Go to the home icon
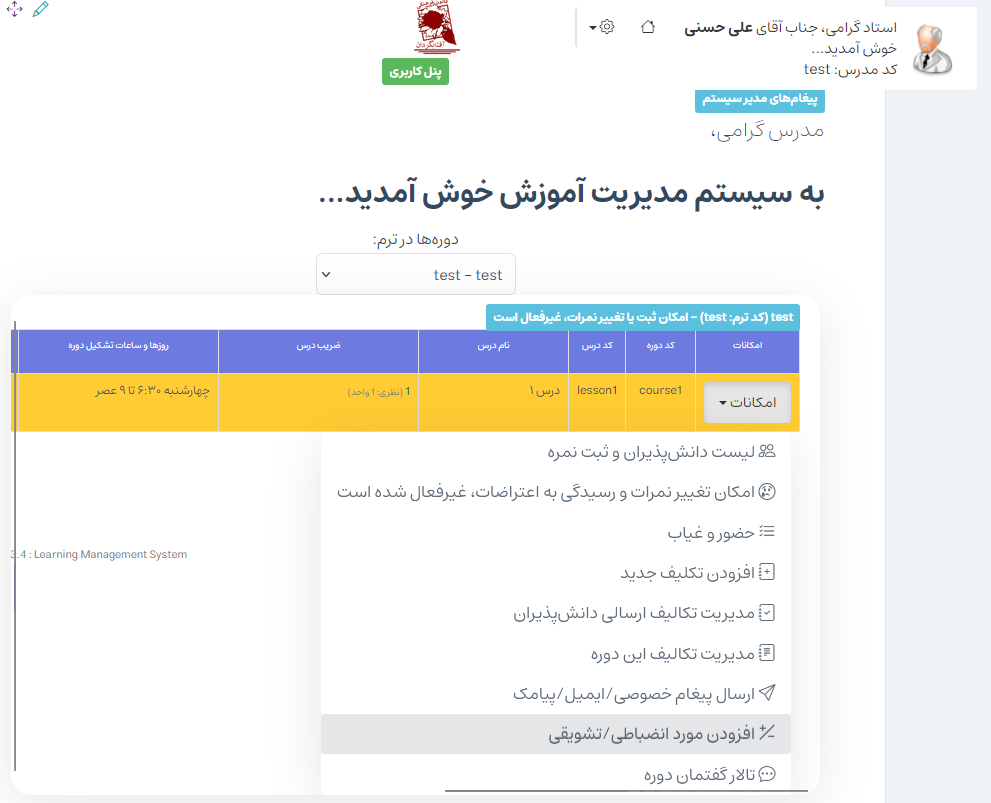The width and height of the screenshot is (991, 803). click(x=648, y=27)
